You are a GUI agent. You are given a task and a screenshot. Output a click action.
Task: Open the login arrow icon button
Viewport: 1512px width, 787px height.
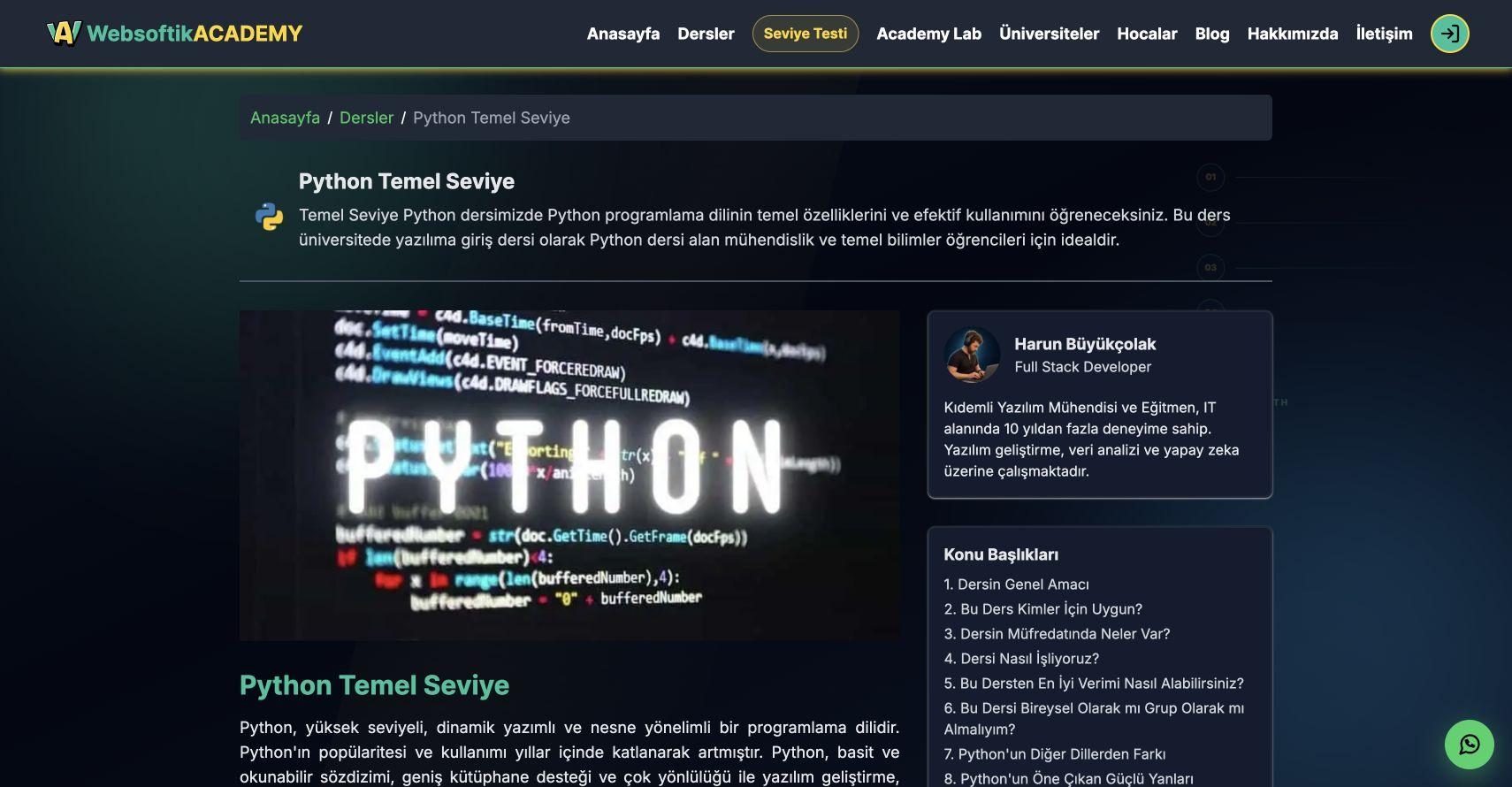[x=1449, y=34]
